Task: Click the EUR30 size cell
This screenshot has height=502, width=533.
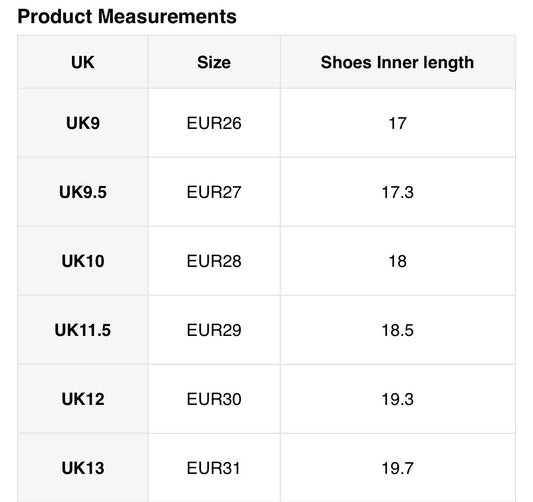Action: pyautogui.click(x=214, y=399)
